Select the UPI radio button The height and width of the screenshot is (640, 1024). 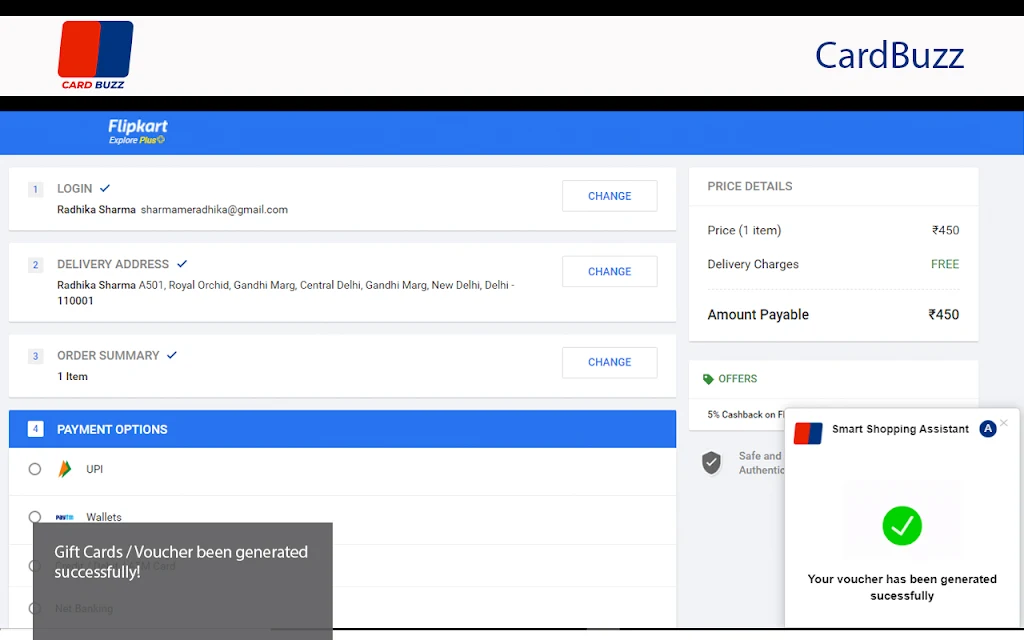pos(35,469)
